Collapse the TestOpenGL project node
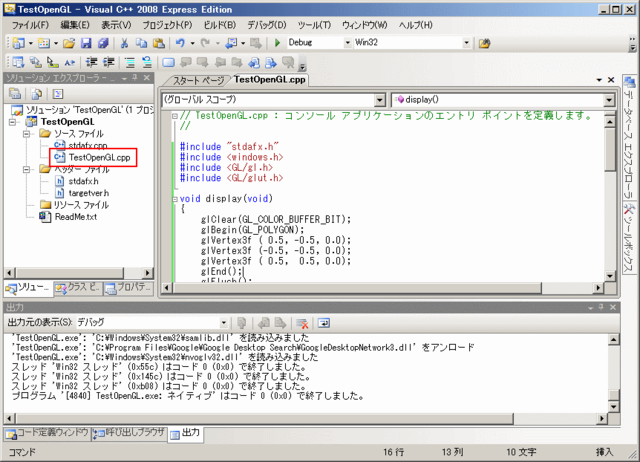Image resolution: width=640 pixels, height=462 pixels. [x=13, y=122]
